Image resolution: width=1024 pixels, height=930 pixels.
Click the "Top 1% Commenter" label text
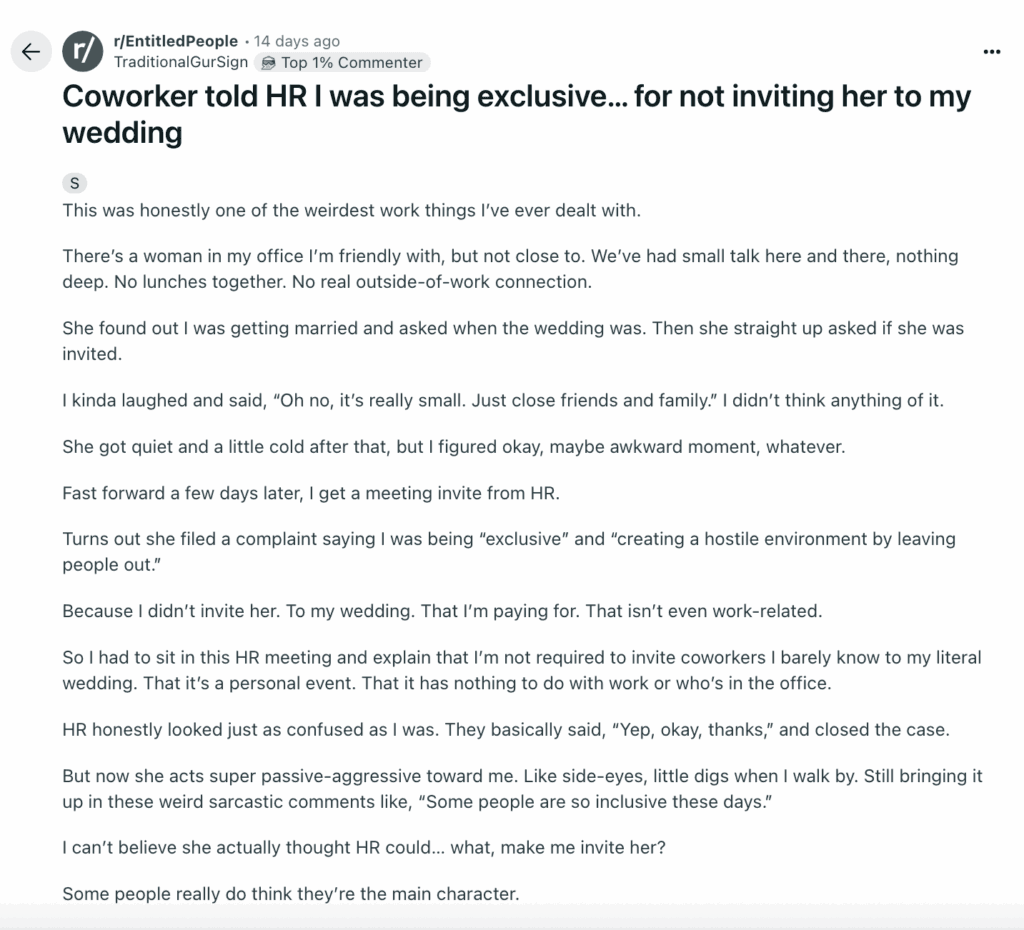[351, 63]
